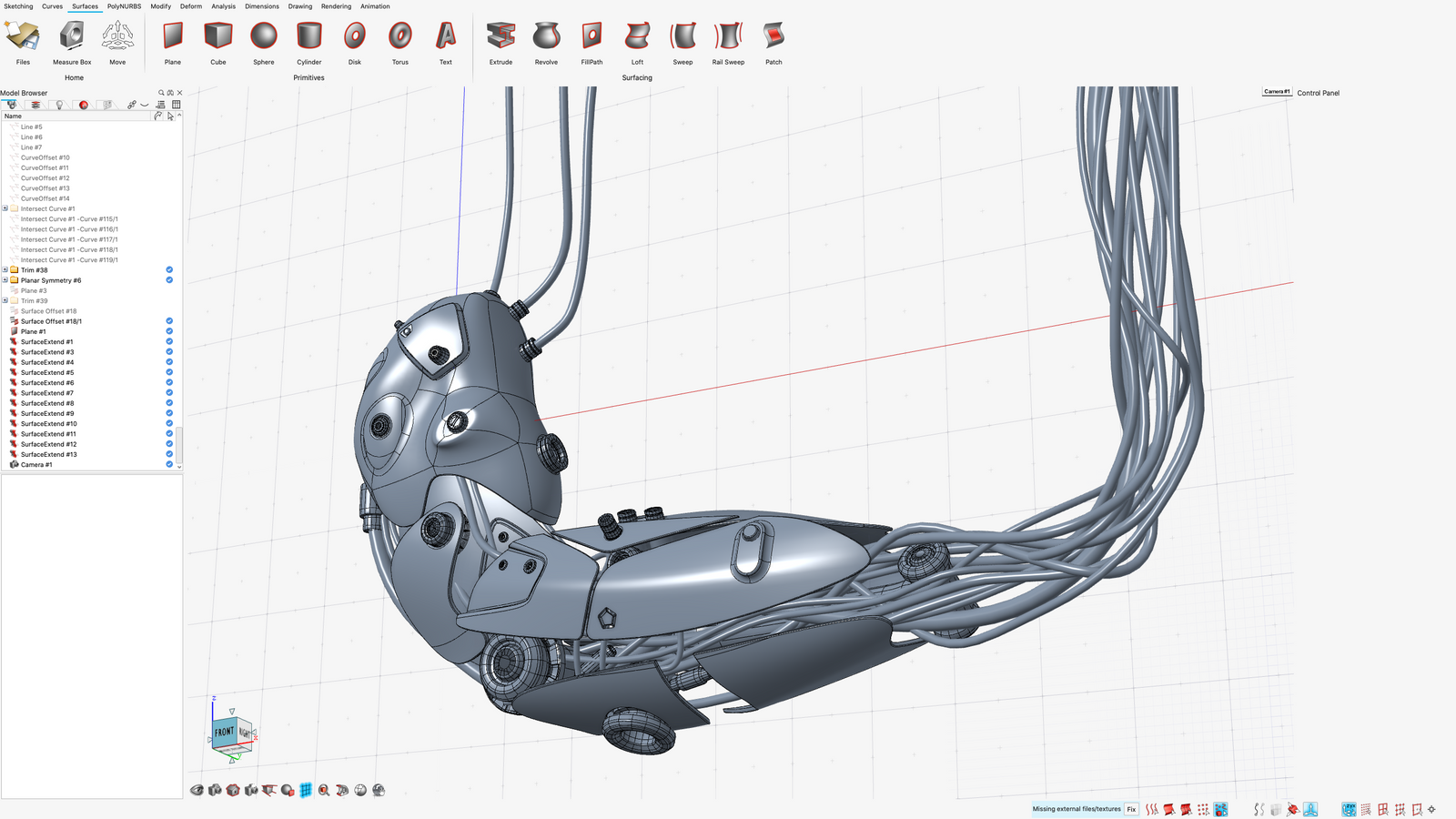This screenshot has width=1456, height=819.
Task: Click Fix for missing external files/textures
Action: 1130,809
